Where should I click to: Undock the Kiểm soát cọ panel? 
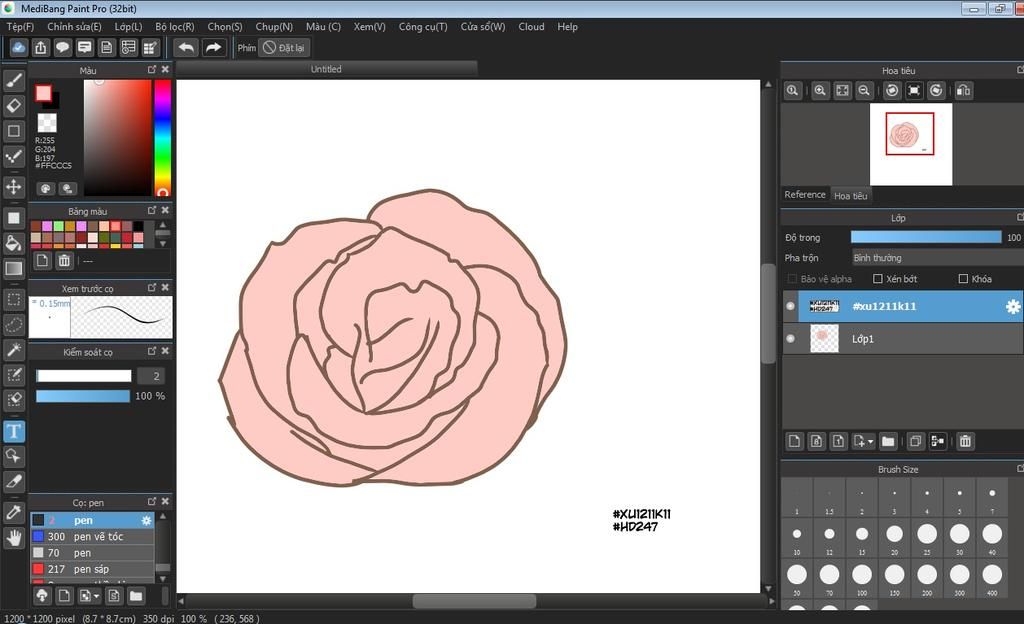pos(152,351)
